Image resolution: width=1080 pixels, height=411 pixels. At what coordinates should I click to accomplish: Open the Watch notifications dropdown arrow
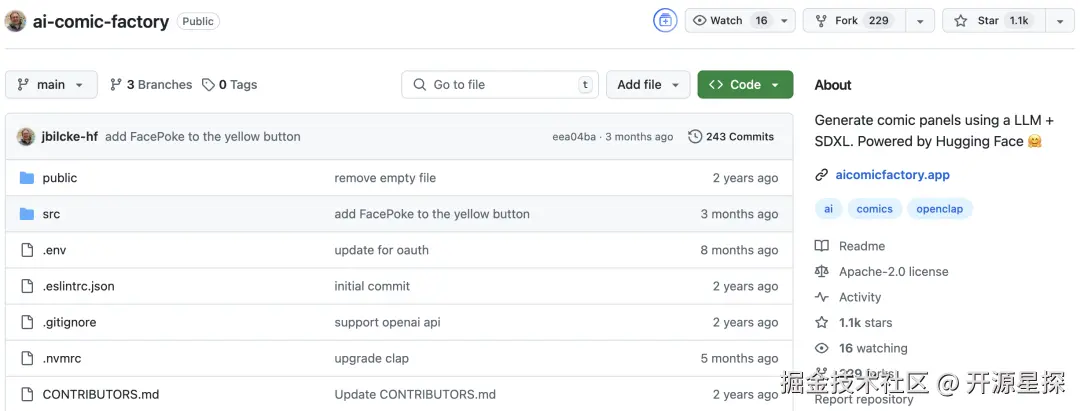coord(785,21)
